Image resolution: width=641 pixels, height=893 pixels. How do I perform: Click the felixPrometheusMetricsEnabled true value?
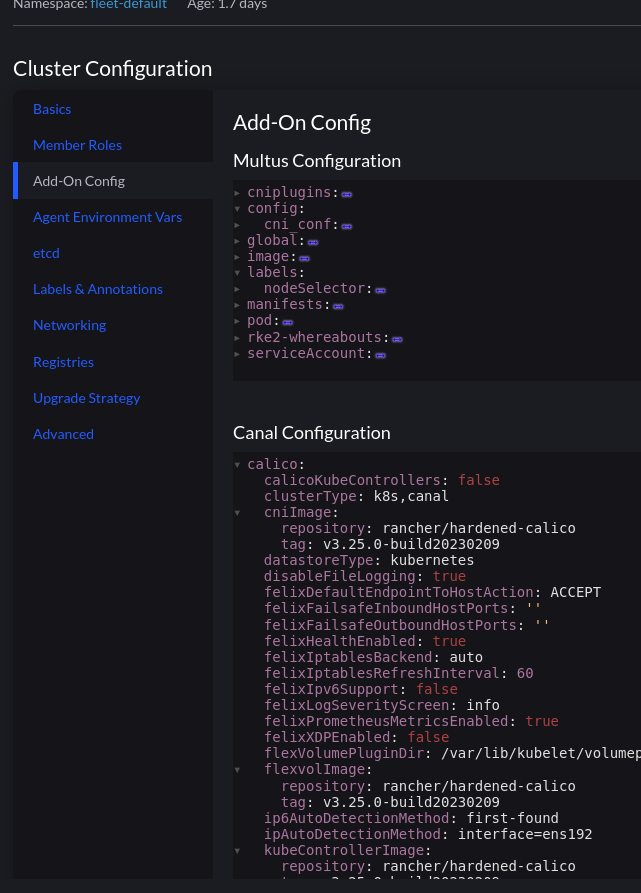coord(542,721)
